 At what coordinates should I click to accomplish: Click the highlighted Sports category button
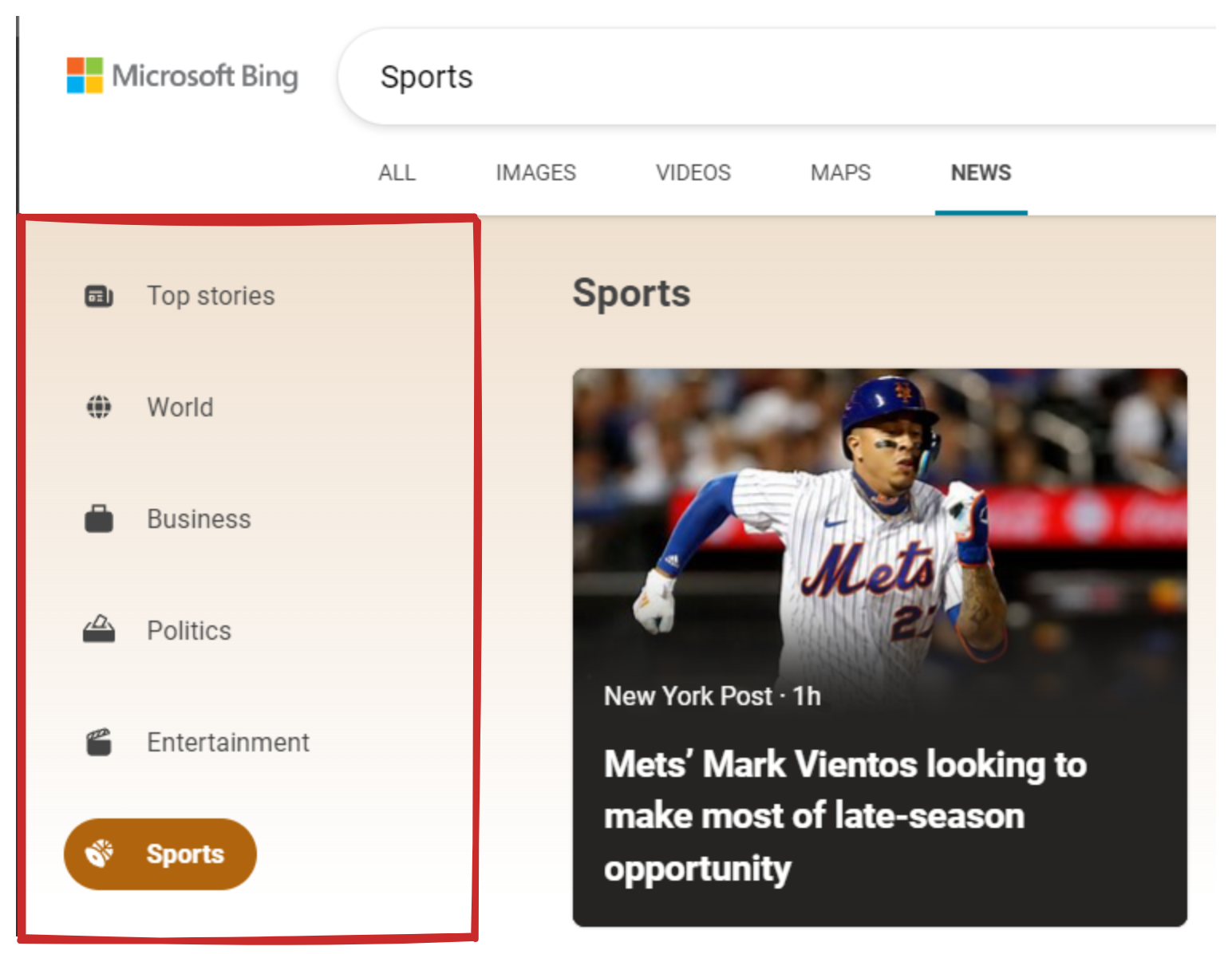[160, 853]
